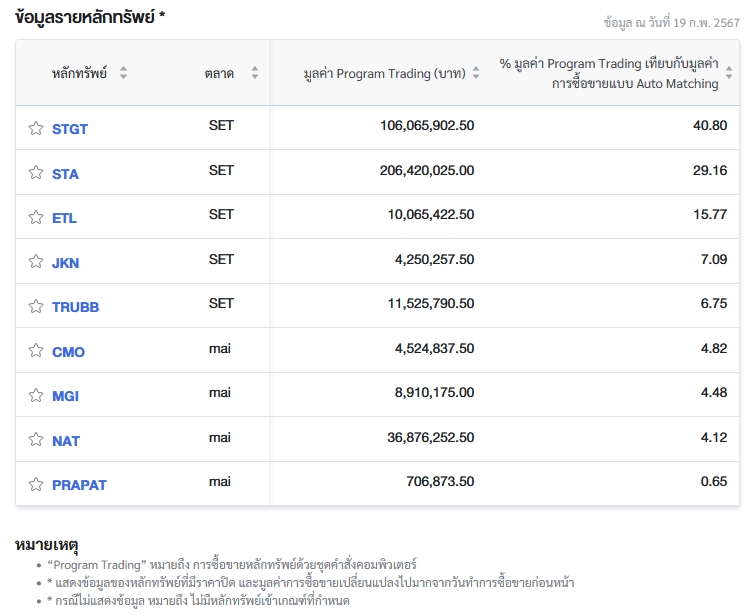Sort by % Program Trading column header
The width and height of the screenshot is (755, 616).
pos(728,73)
